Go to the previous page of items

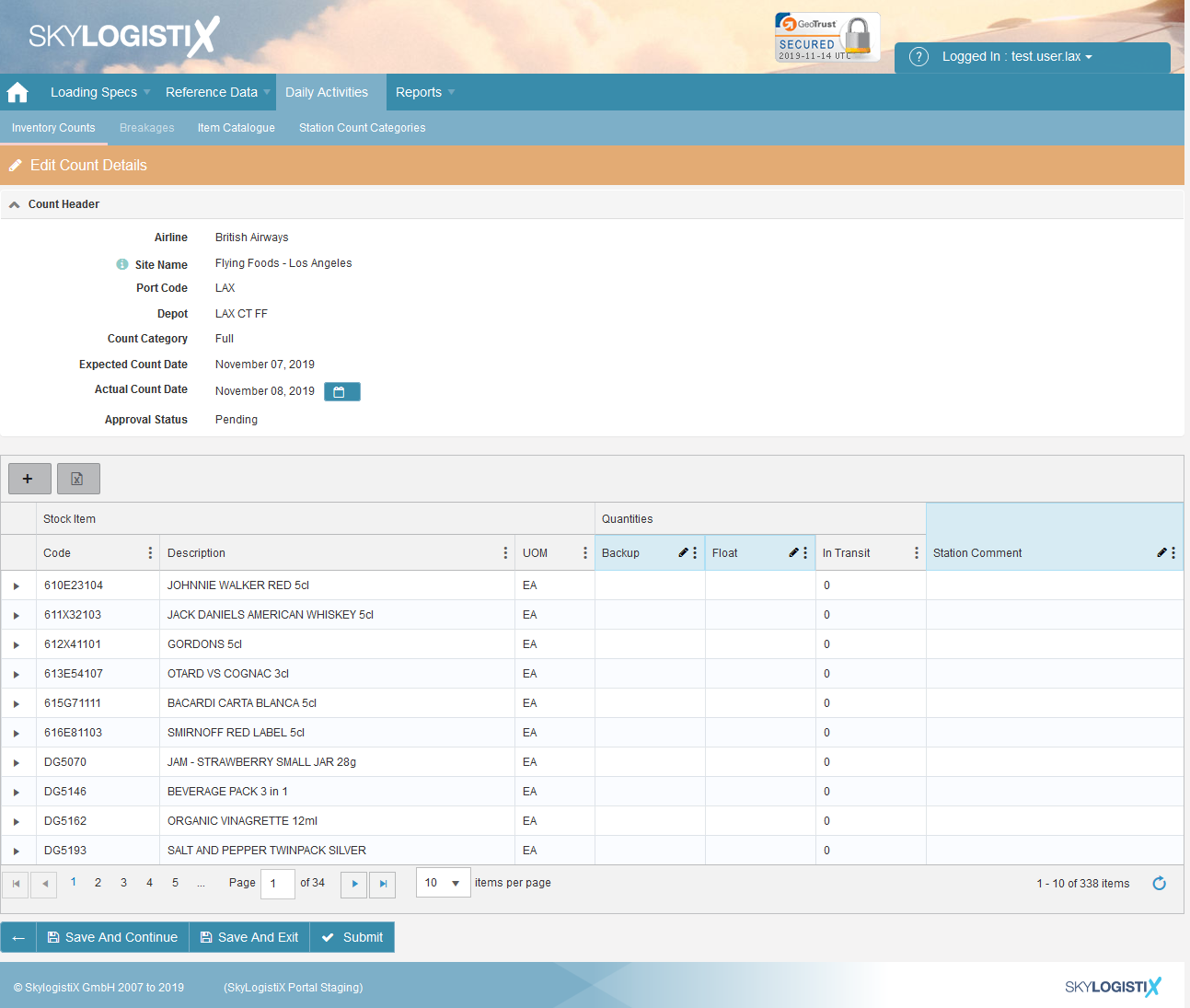pyautogui.click(x=44, y=885)
